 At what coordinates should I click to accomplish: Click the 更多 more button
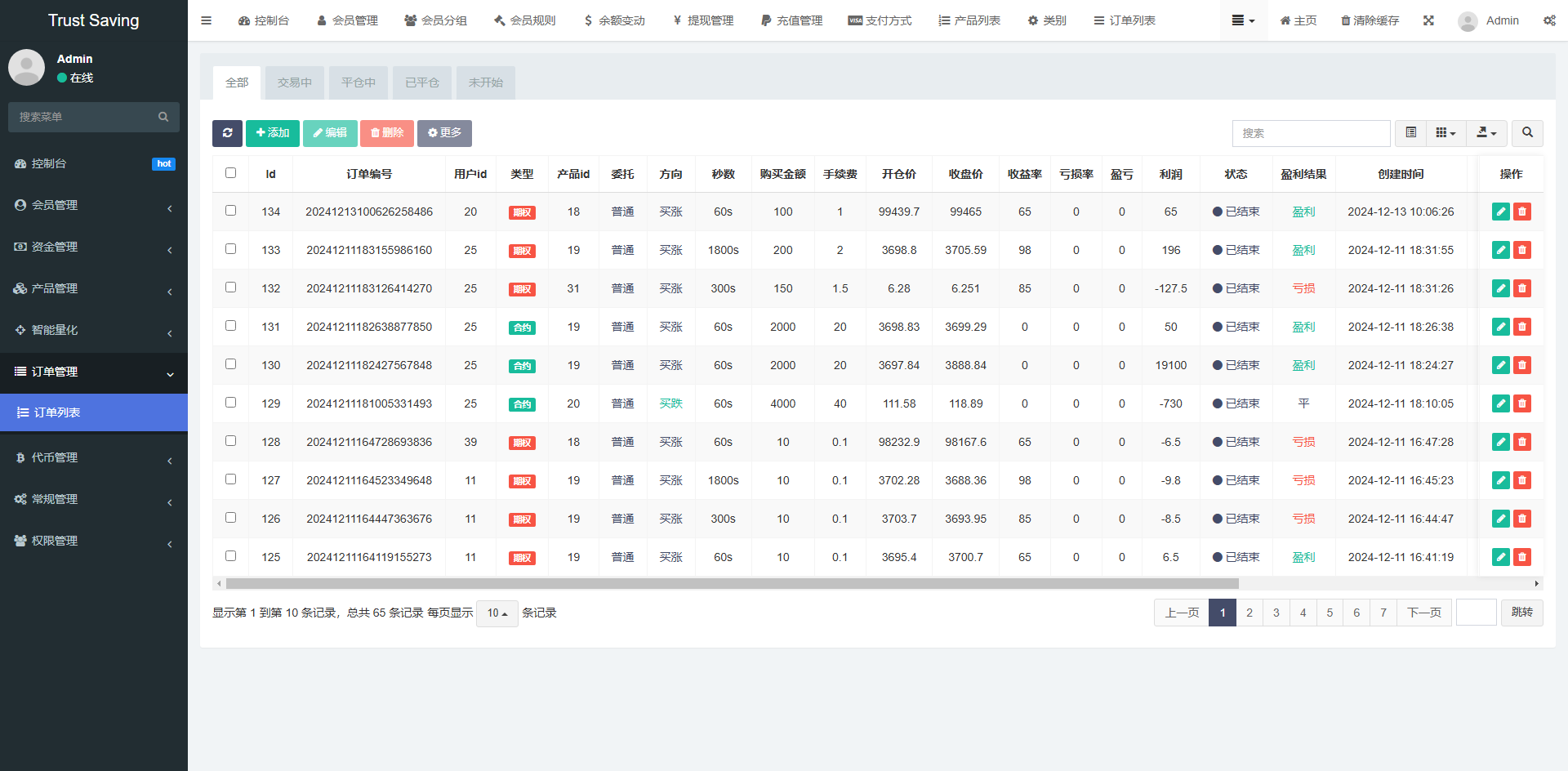pos(444,133)
